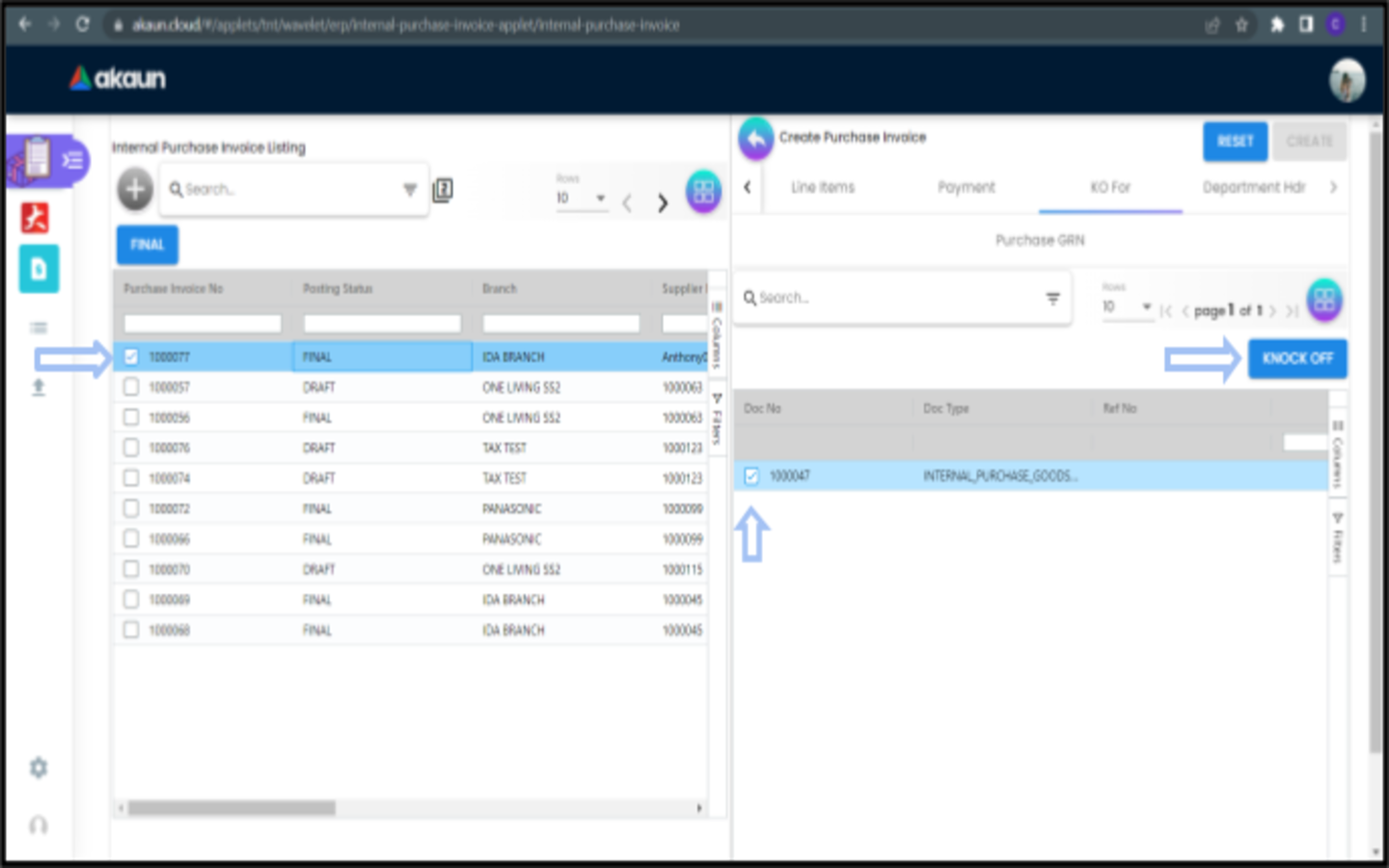Click the RESET button

tap(1235, 142)
